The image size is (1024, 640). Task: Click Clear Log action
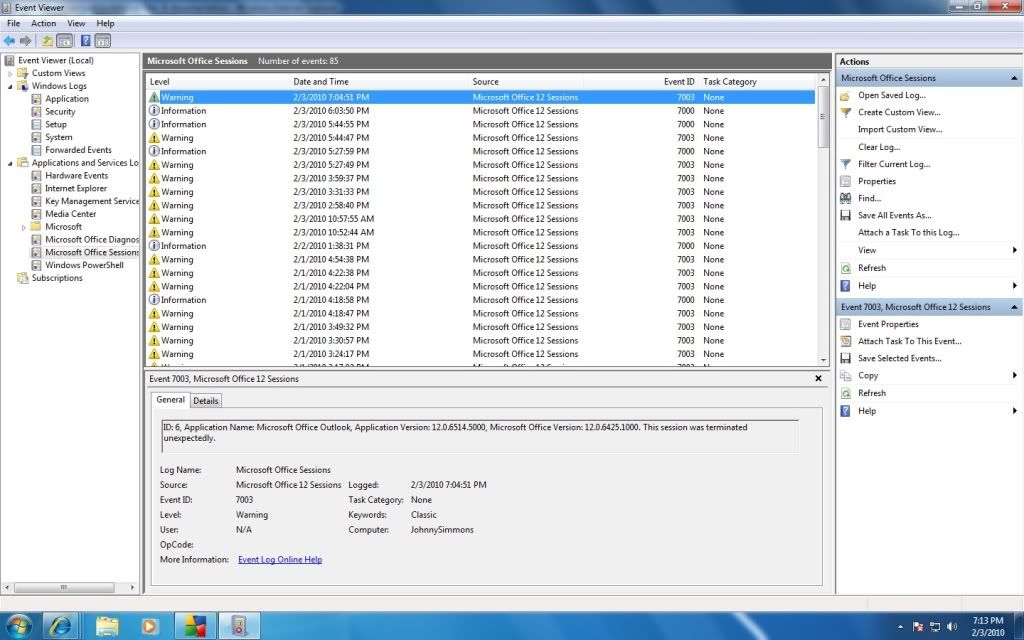[878, 147]
